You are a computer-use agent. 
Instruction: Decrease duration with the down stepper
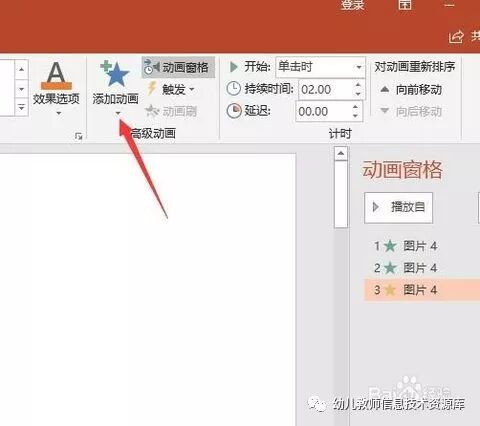pos(358,94)
